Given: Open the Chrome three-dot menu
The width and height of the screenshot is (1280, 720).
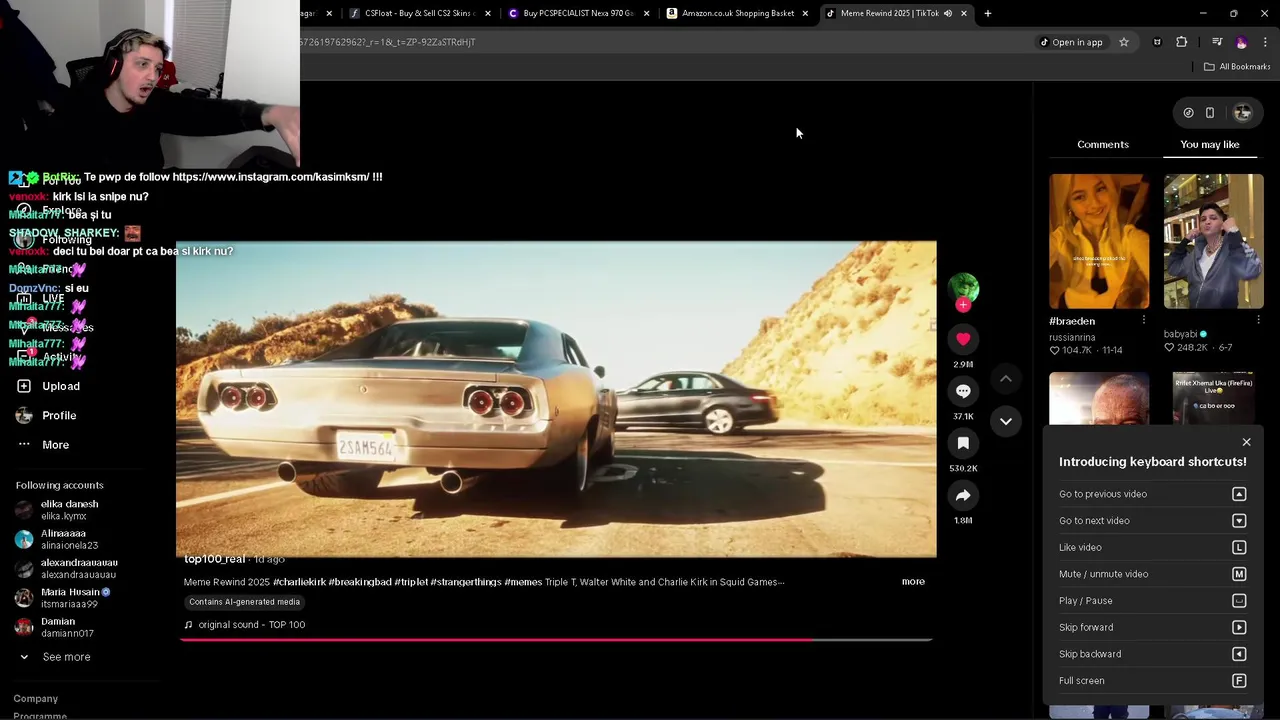Looking at the screenshot, I should click(x=1266, y=42).
